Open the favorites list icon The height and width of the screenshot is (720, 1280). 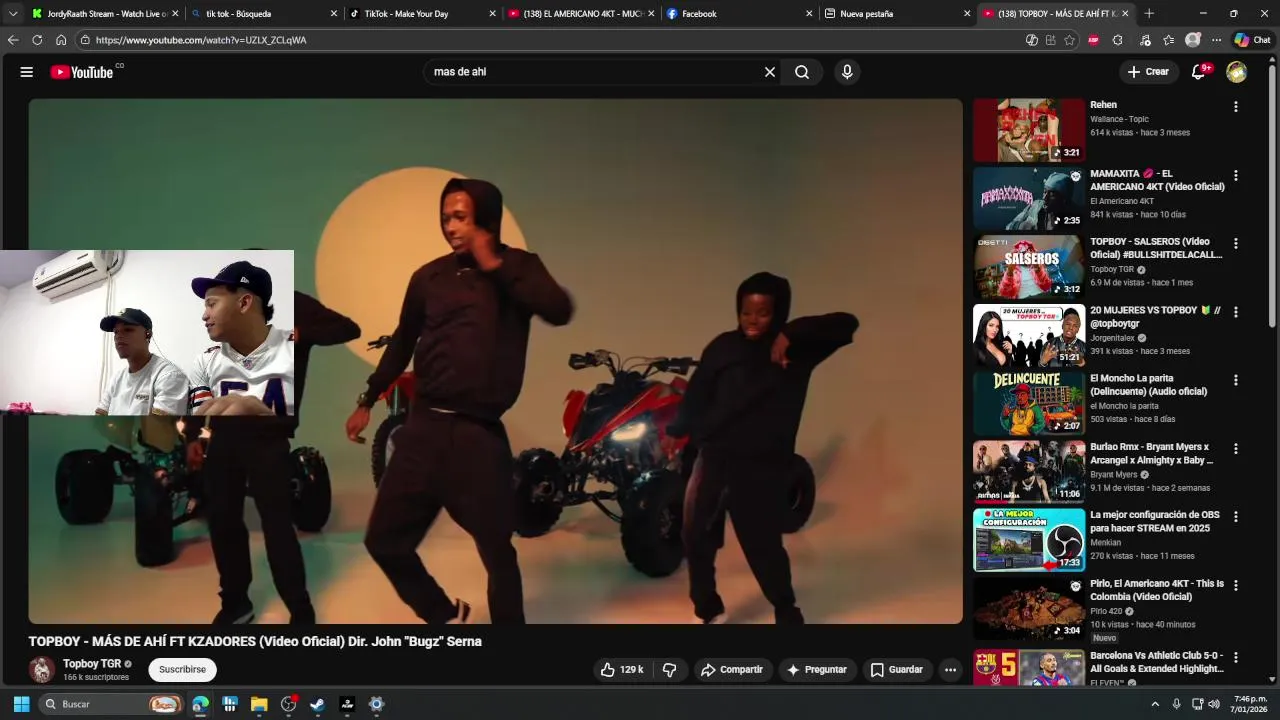pyautogui.click(x=1168, y=40)
